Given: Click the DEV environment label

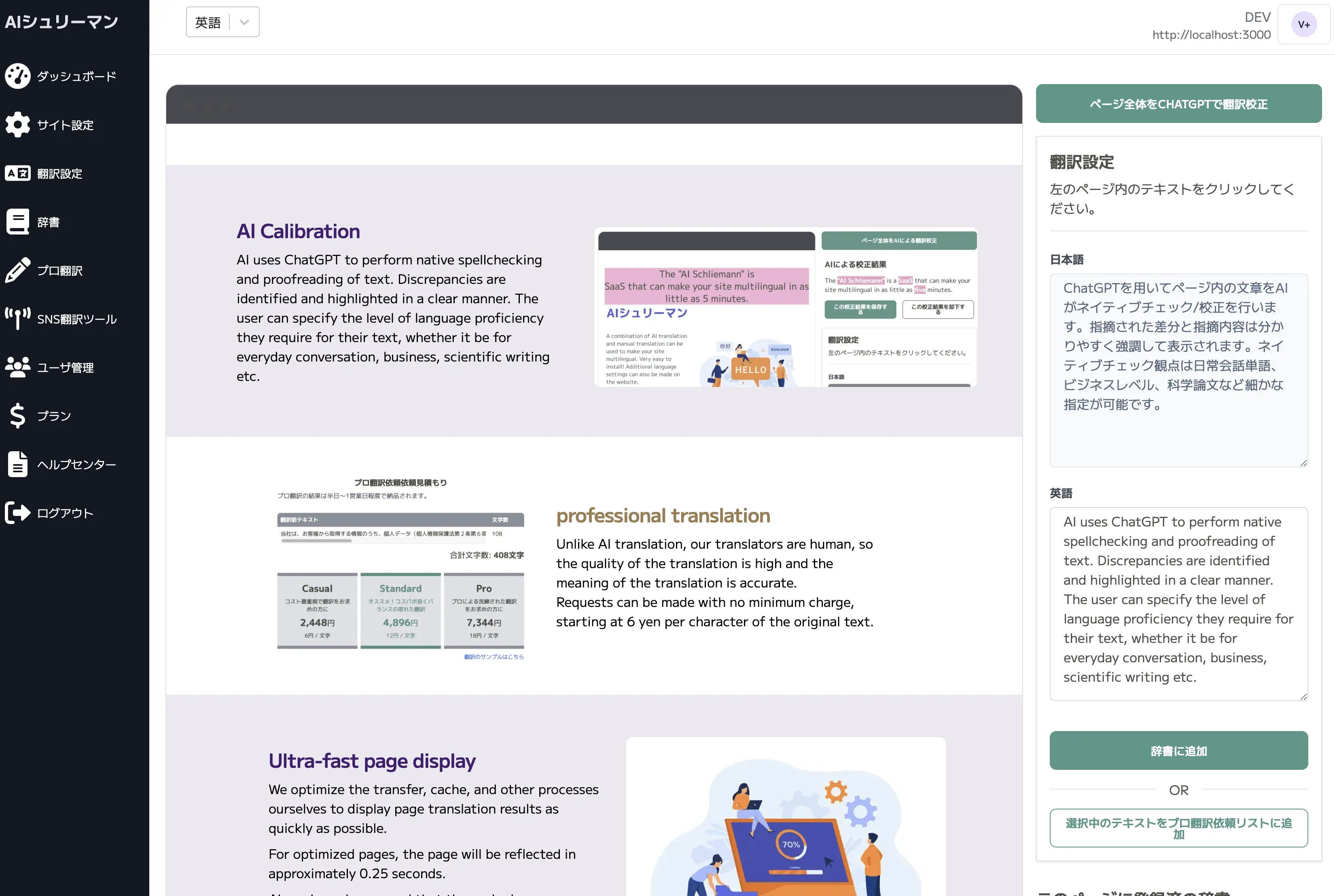Looking at the screenshot, I should point(1258,17).
